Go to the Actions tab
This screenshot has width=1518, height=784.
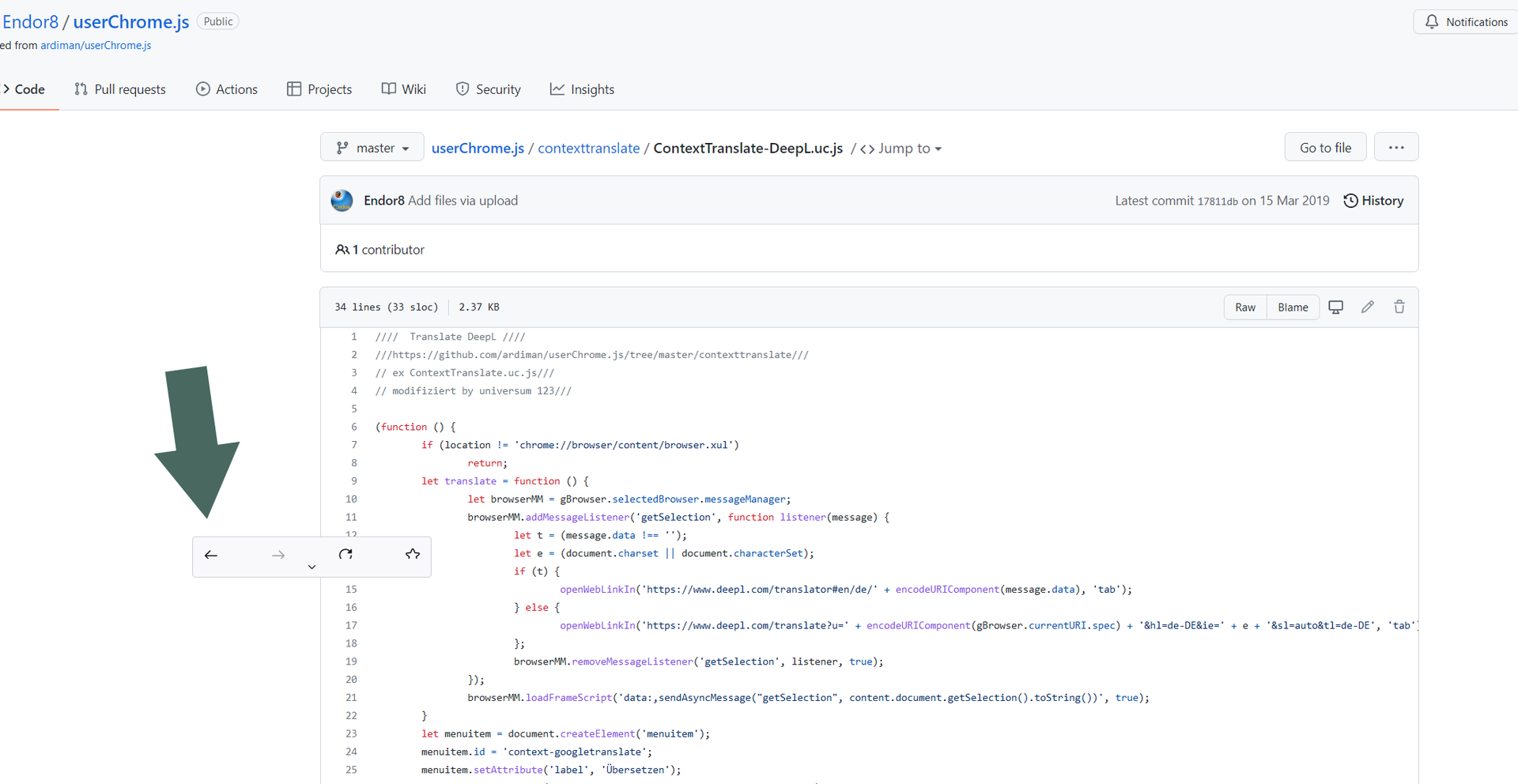click(x=227, y=89)
